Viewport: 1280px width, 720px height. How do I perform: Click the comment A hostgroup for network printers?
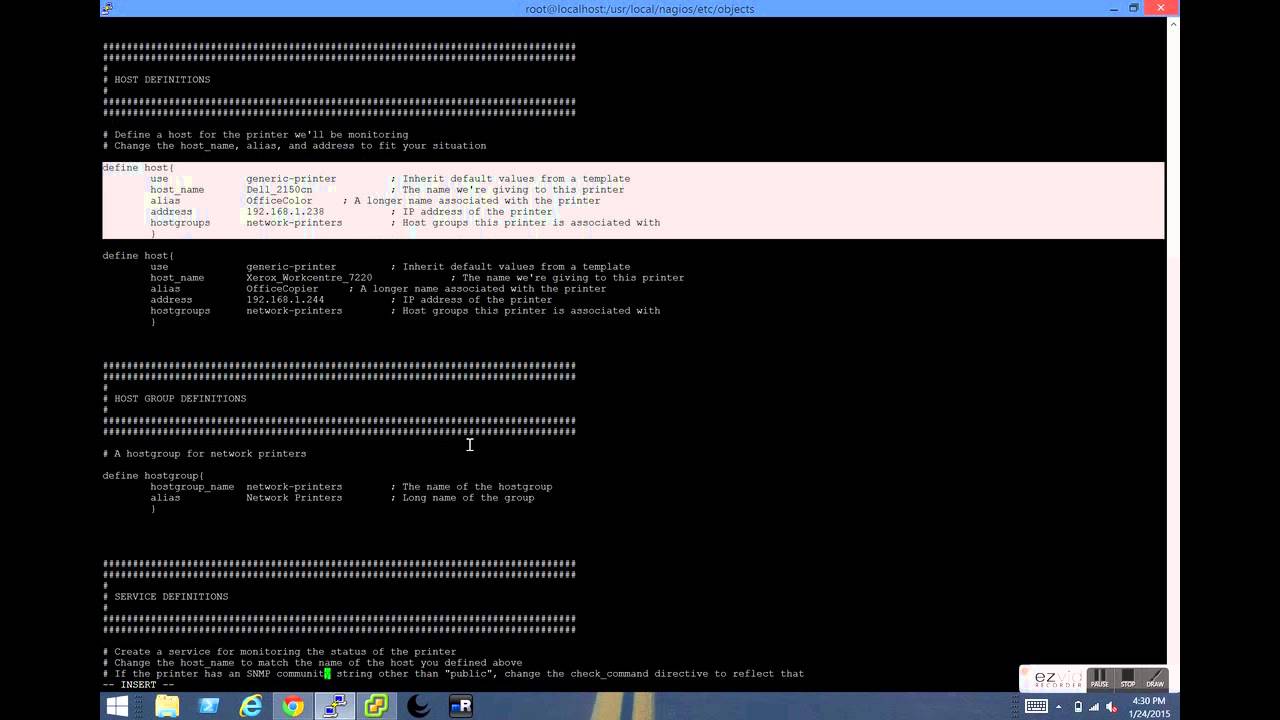[204, 454]
